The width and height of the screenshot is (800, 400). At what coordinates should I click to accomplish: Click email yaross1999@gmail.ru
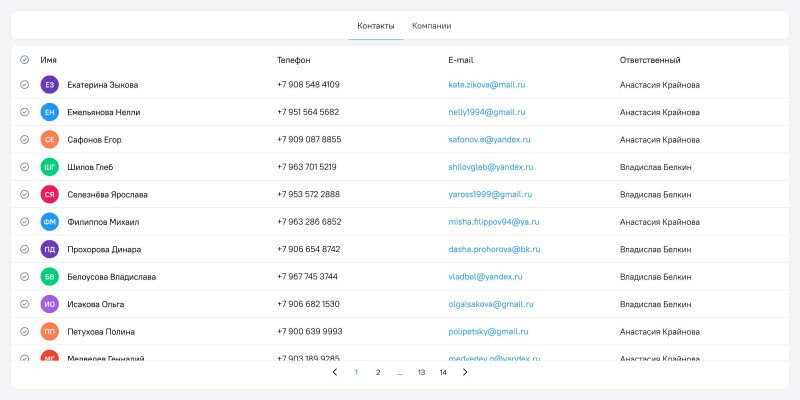[490, 194]
